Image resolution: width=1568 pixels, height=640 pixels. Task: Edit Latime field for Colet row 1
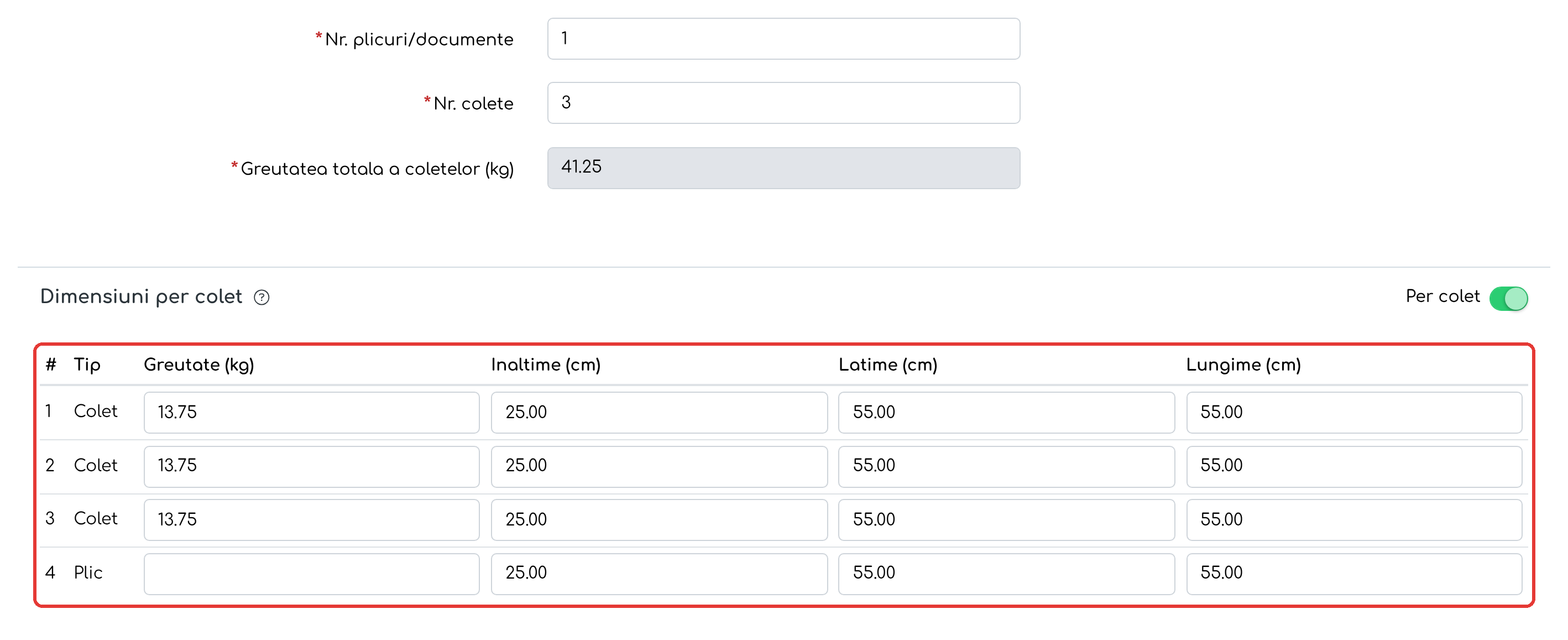point(1006,412)
